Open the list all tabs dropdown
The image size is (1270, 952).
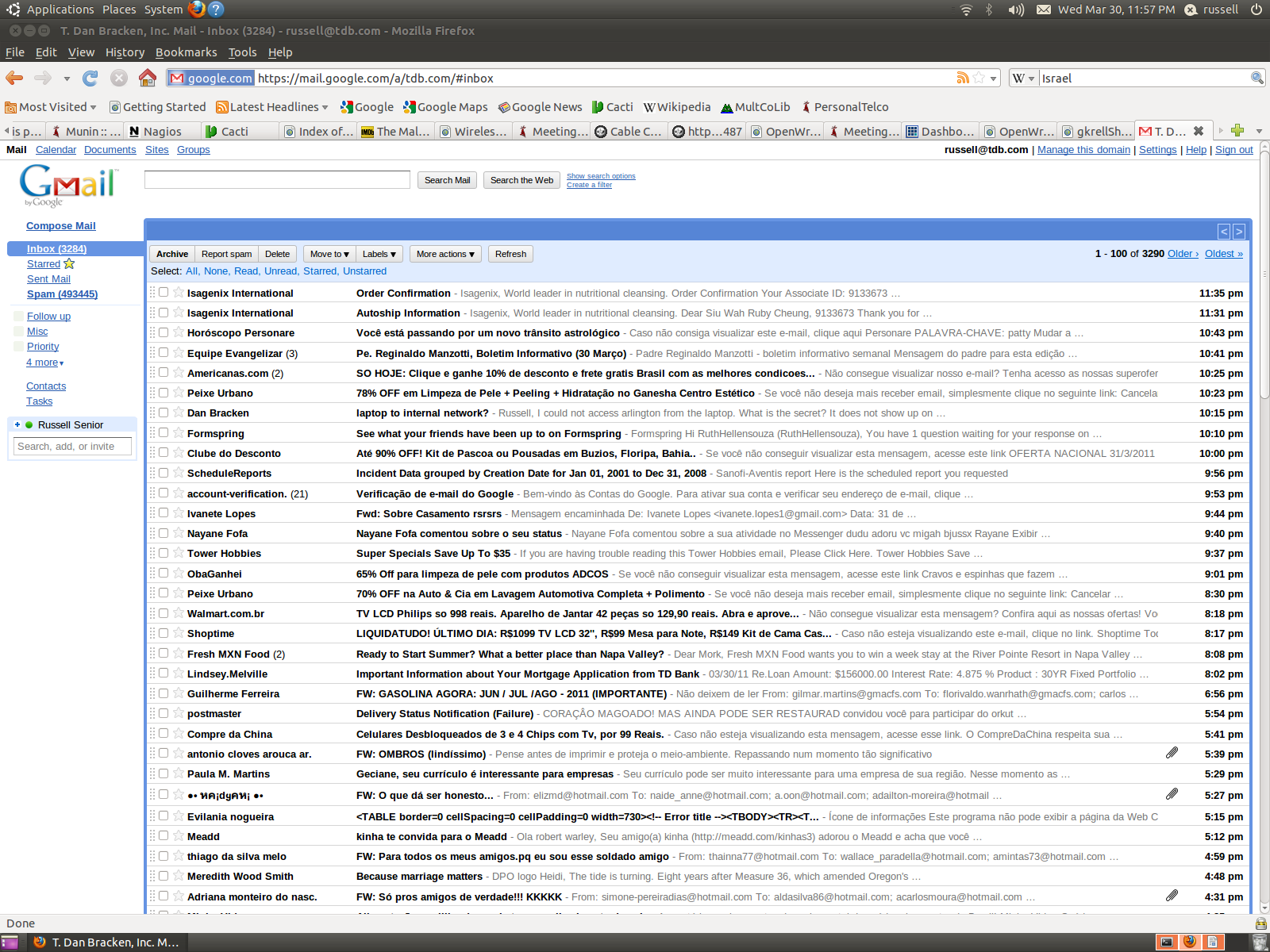click(1259, 131)
